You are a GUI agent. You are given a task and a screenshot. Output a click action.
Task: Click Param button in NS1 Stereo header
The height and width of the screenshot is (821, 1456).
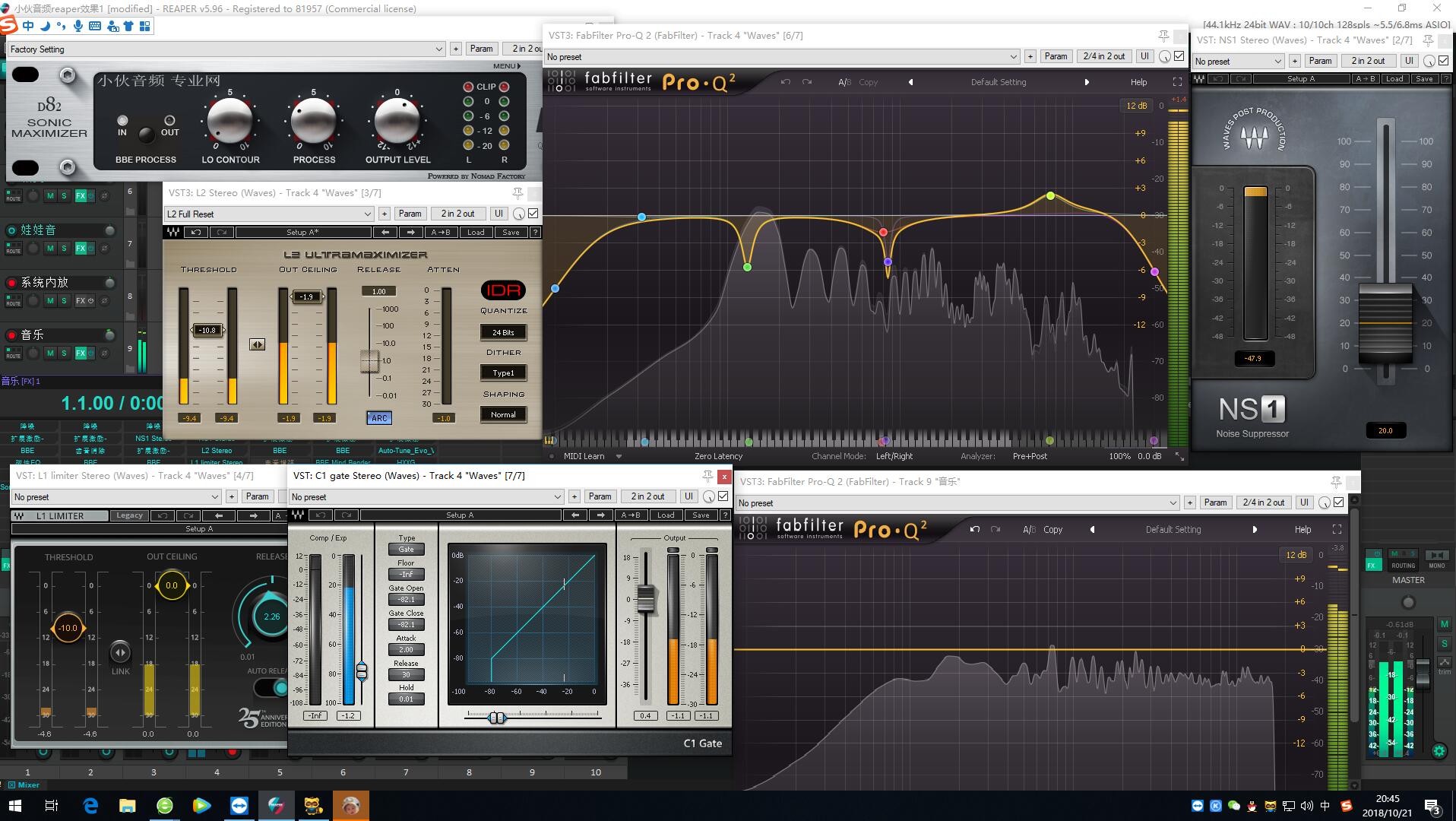pos(1320,61)
